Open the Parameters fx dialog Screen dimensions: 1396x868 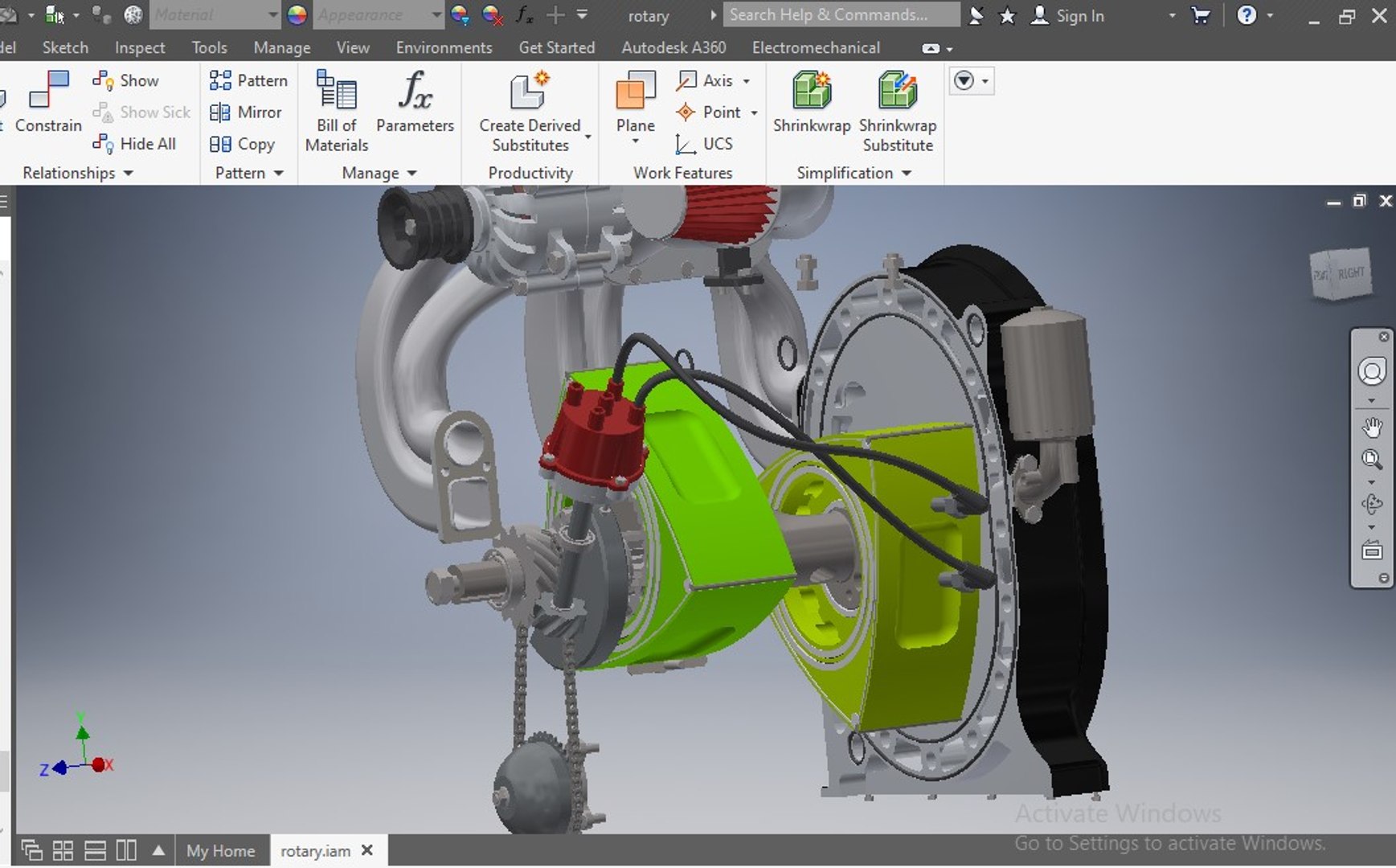click(415, 101)
